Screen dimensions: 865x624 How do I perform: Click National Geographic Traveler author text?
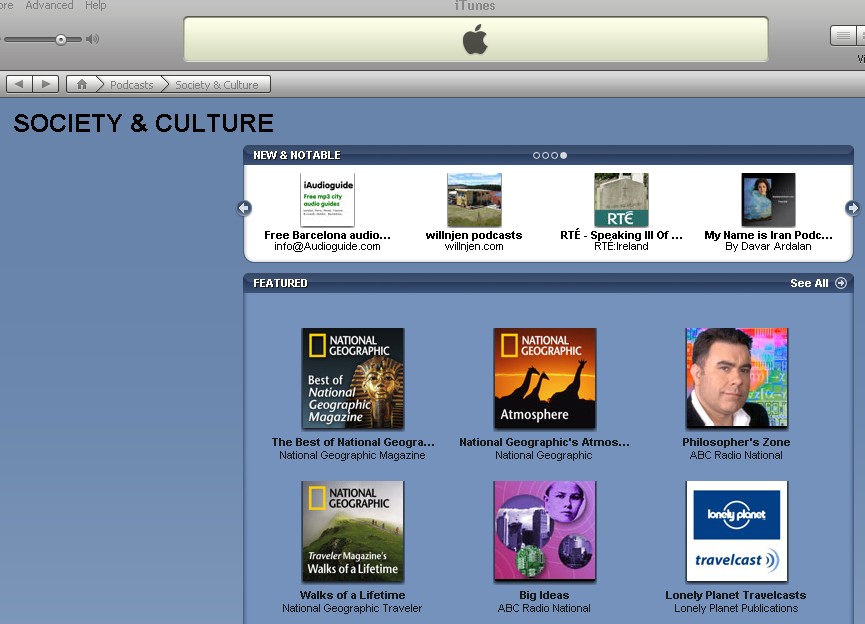coord(352,608)
